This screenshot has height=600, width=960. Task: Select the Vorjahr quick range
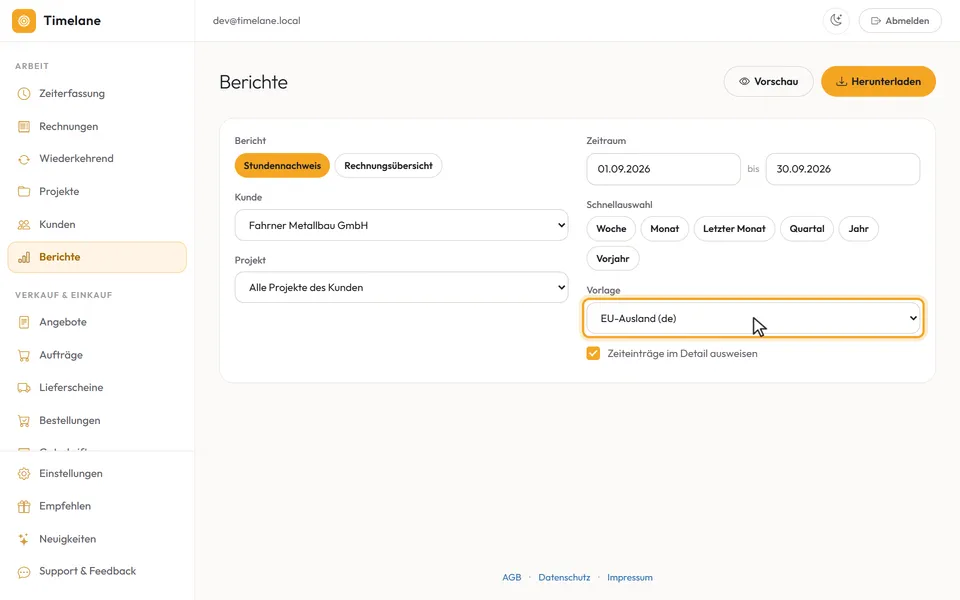click(613, 259)
